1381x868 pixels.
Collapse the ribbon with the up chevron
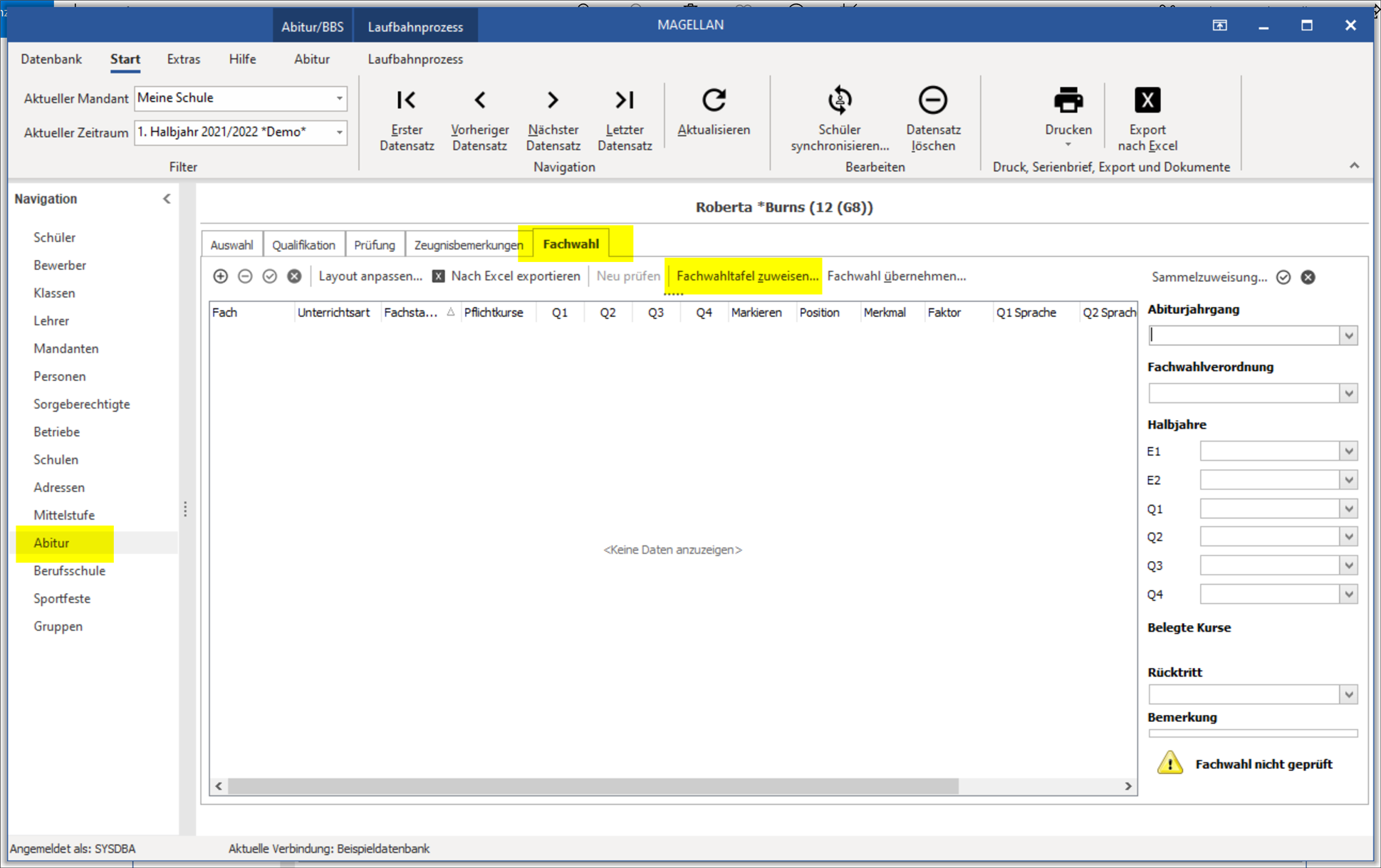click(x=1354, y=166)
